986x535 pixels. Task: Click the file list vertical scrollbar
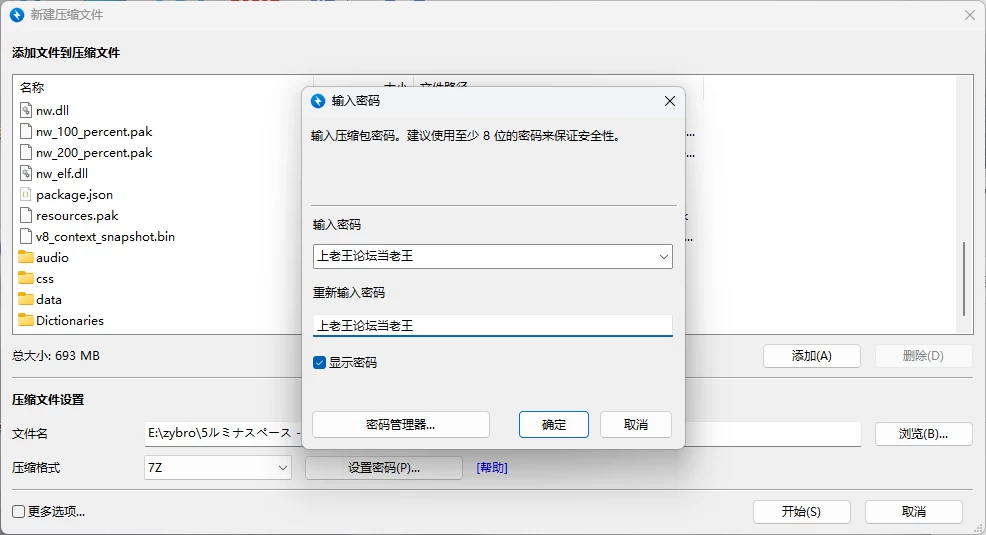click(964, 280)
